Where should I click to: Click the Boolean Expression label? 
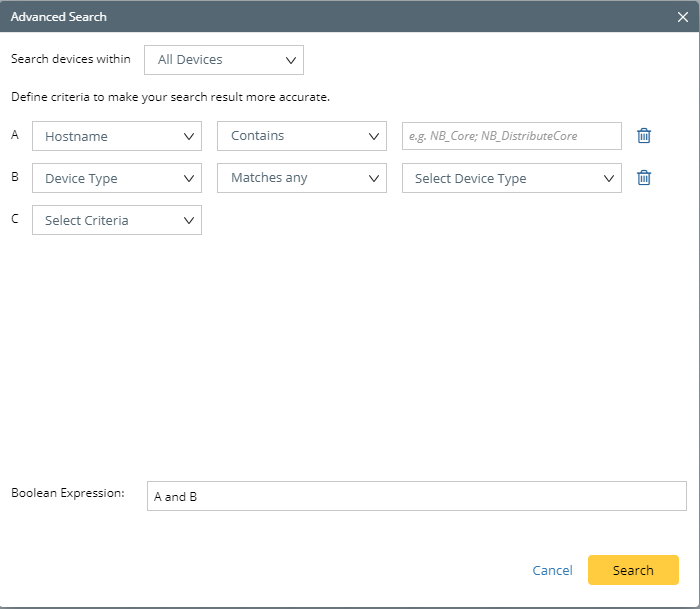tap(67, 493)
